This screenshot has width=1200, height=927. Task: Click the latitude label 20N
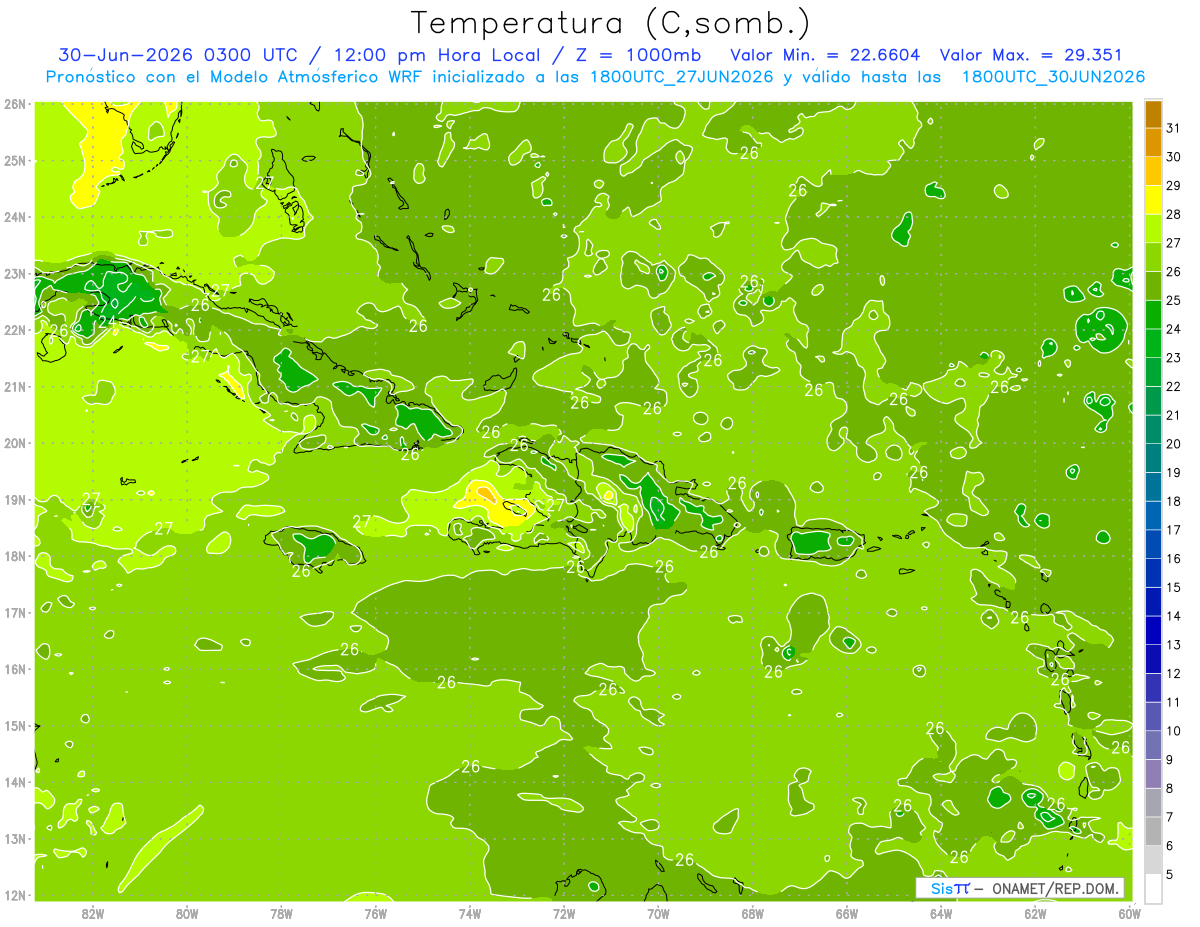point(16,442)
